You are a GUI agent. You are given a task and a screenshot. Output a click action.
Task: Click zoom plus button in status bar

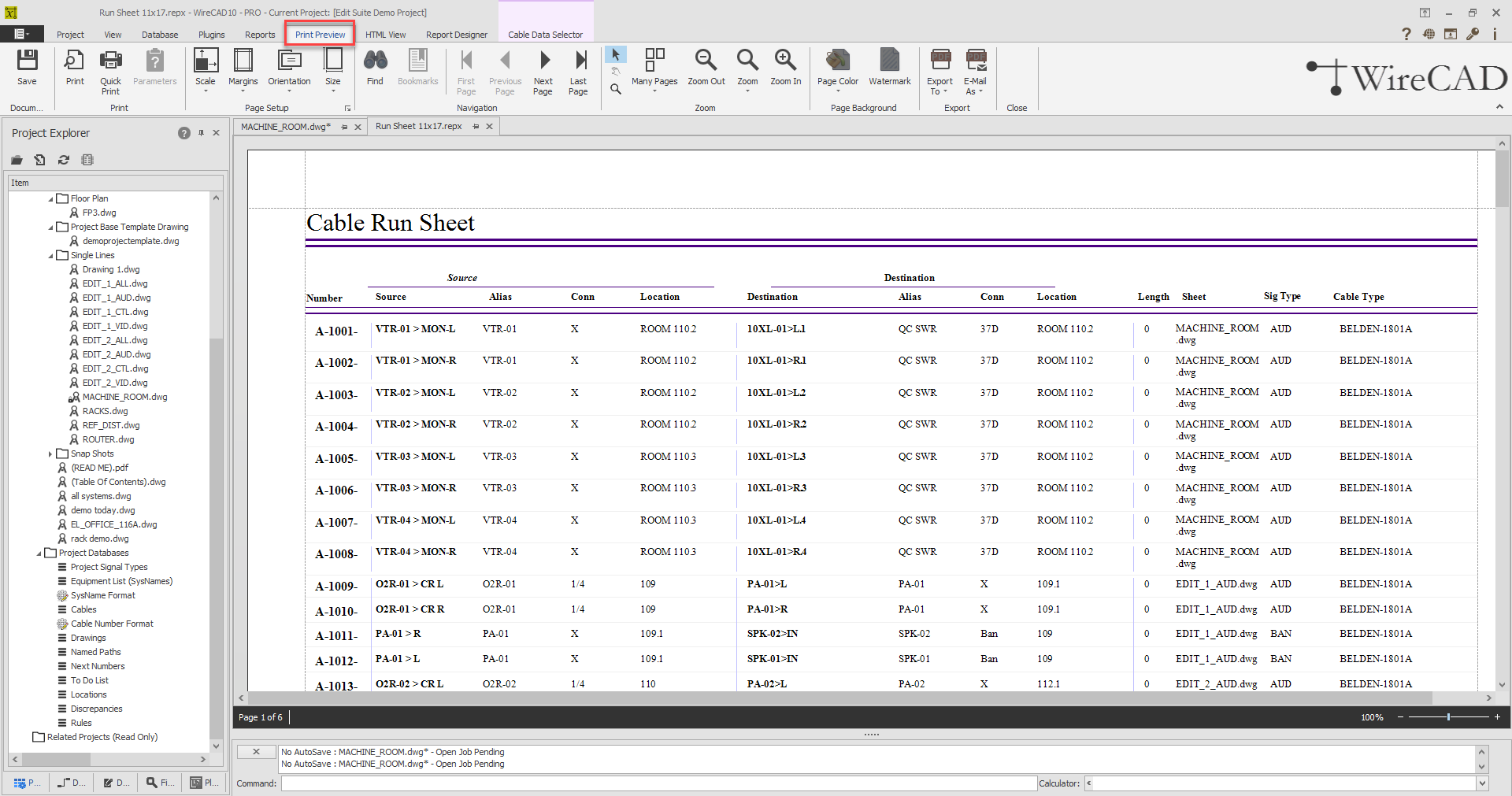(x=1497, y=716)
